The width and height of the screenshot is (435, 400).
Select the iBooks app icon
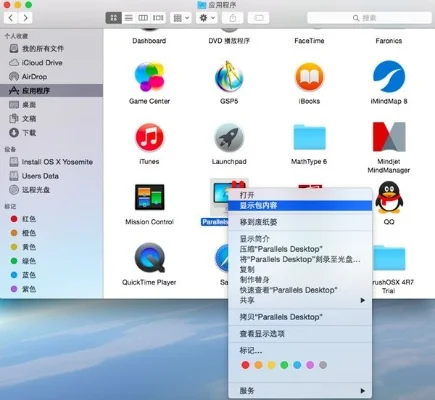click(x=309, y=77)
